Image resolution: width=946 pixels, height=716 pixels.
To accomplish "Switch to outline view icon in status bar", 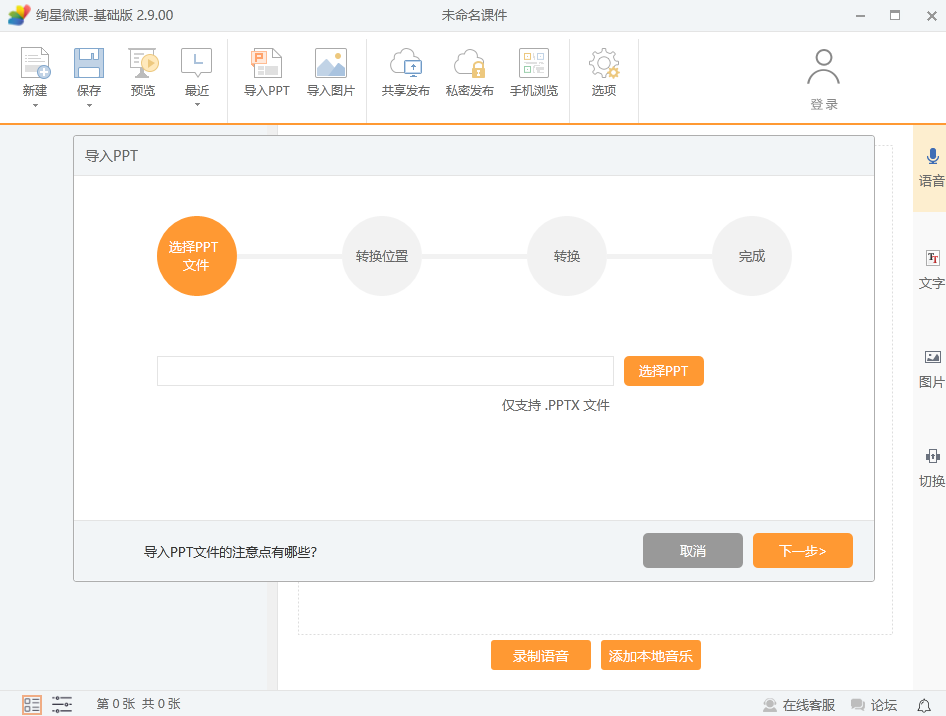I will coord(62,704).
